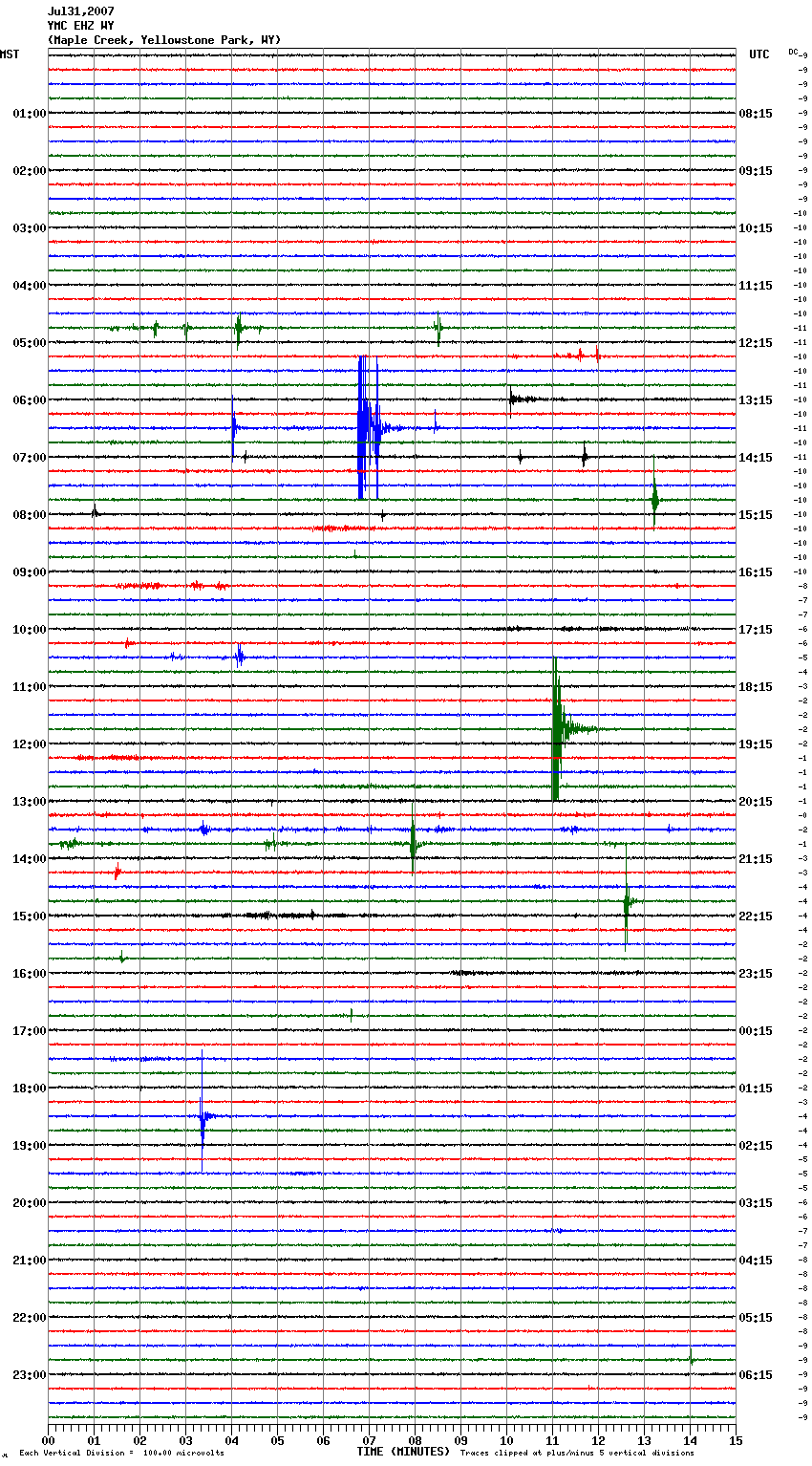This screenshot has height=1466, width=812.
Task: Click the 03:15 UTC time label
Action: pyautogui.click(x=756, y=1203)
